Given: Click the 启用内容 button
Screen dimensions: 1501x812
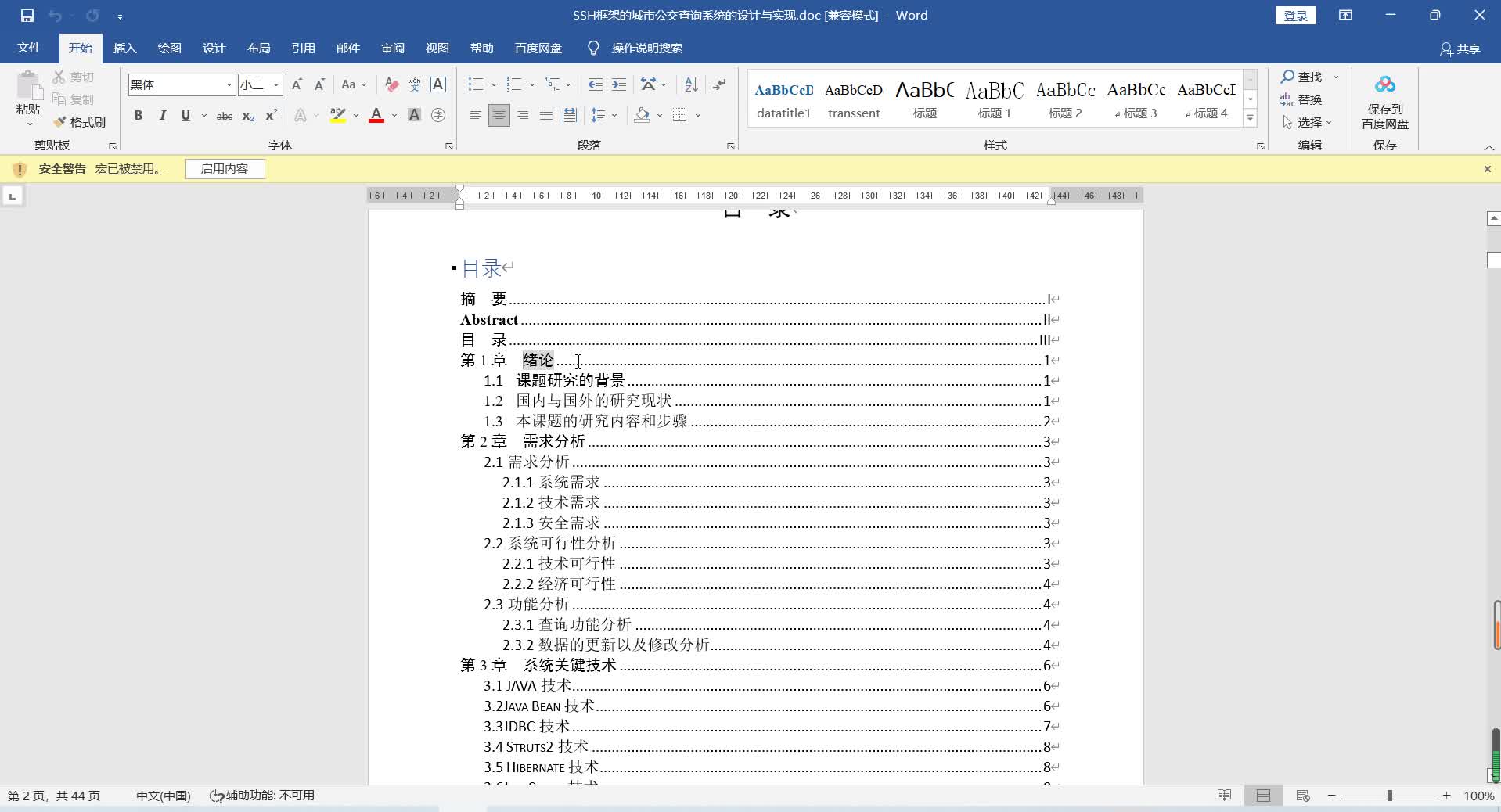Looking at the screenshot, I should point(224,169).
